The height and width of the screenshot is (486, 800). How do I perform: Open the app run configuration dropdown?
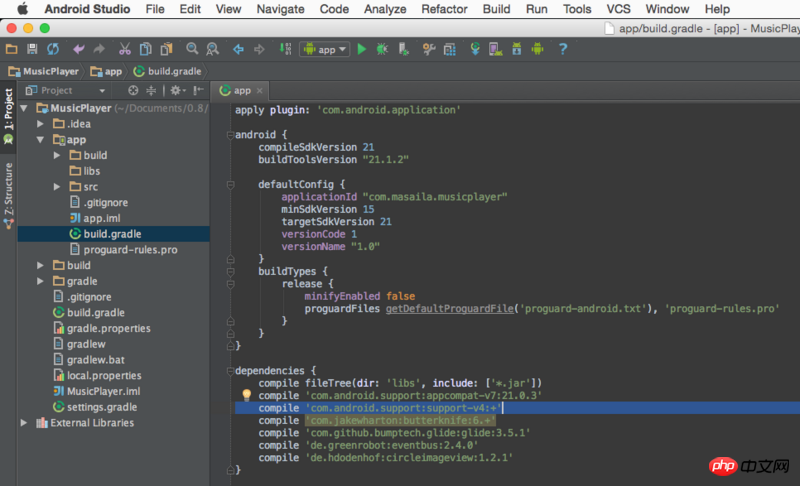(x=324, y=49)
